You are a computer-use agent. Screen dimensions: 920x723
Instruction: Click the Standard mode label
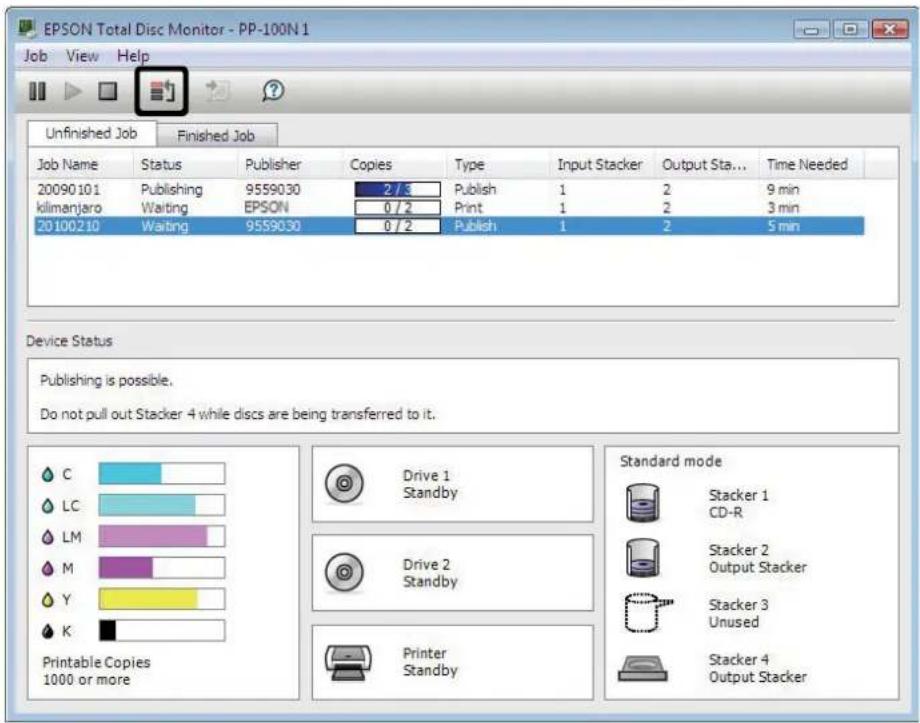[671, 461]
